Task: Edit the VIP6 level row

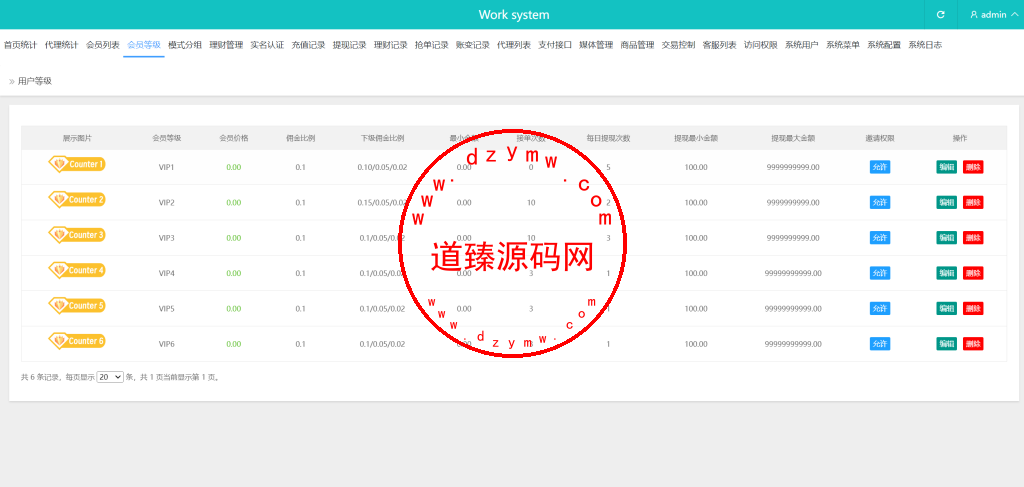Action: 946,343
